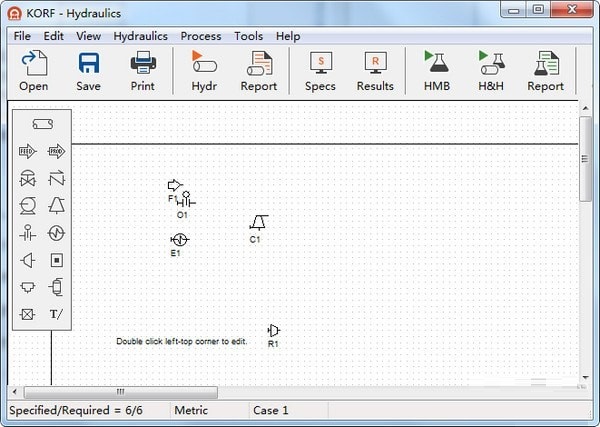Run hydraulics with the Hydr button
The height and width of the screenshot is (427, 600).
[204, 71]
